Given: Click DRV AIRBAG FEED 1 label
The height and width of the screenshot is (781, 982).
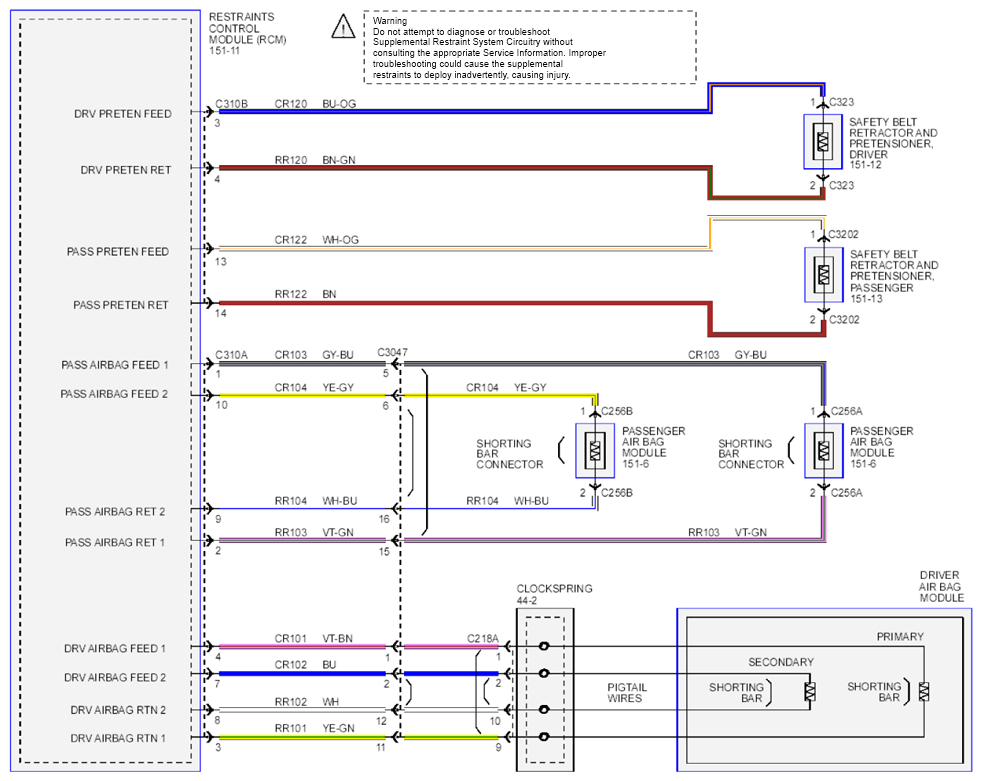Looking at the screenshot, I should click(115, 649).
